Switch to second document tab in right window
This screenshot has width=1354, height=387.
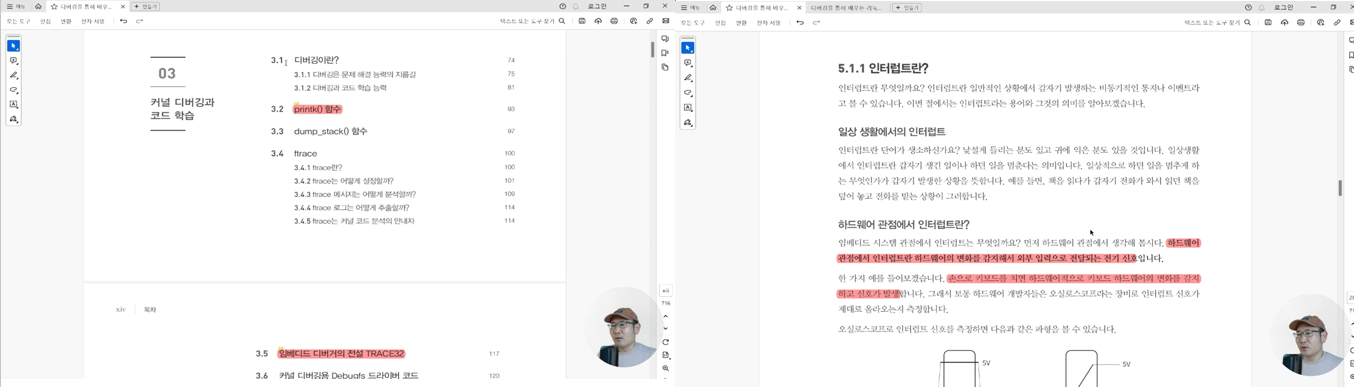pyautogui.click(x=846, y=7)
